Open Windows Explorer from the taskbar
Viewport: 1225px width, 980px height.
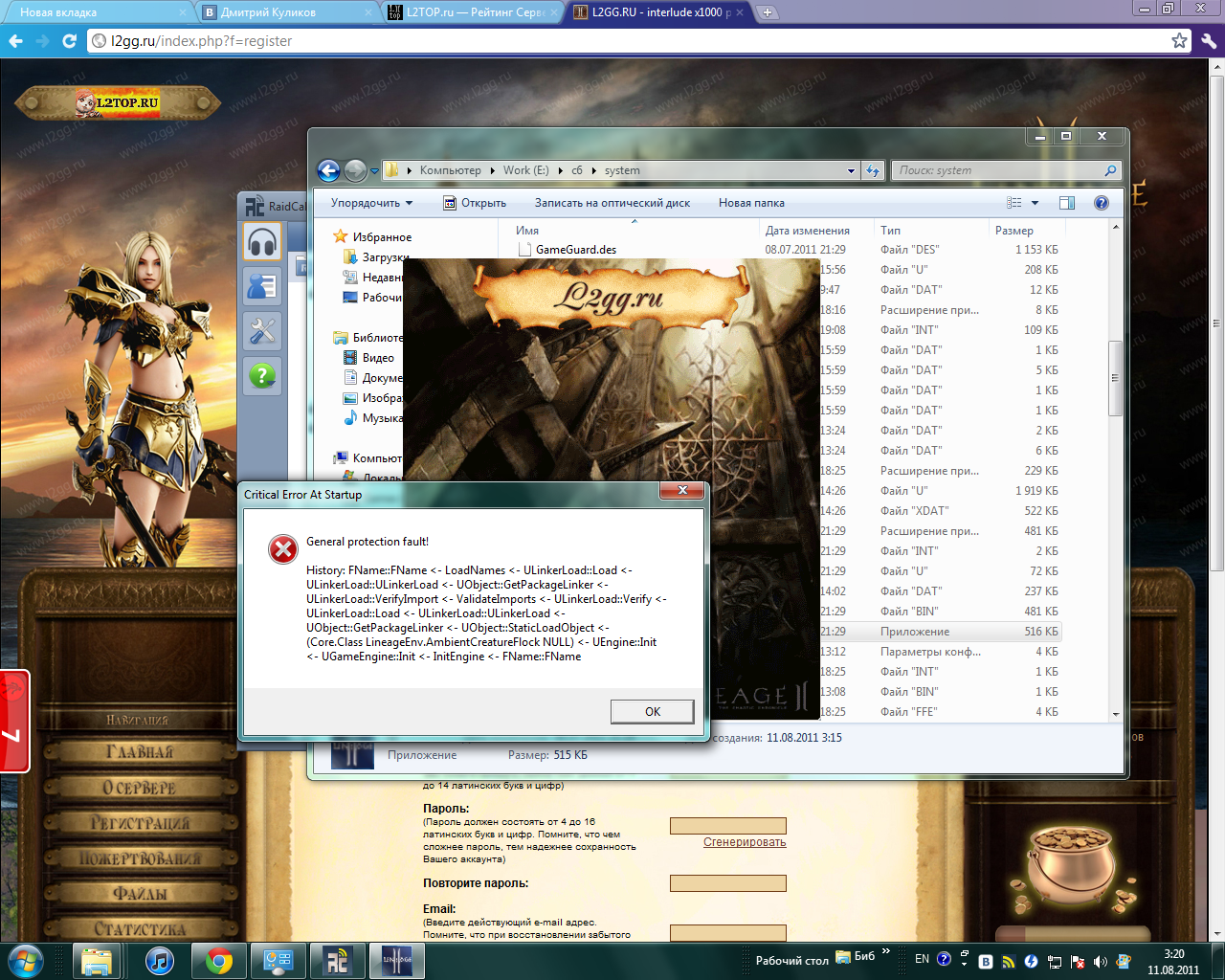(97, 961)
